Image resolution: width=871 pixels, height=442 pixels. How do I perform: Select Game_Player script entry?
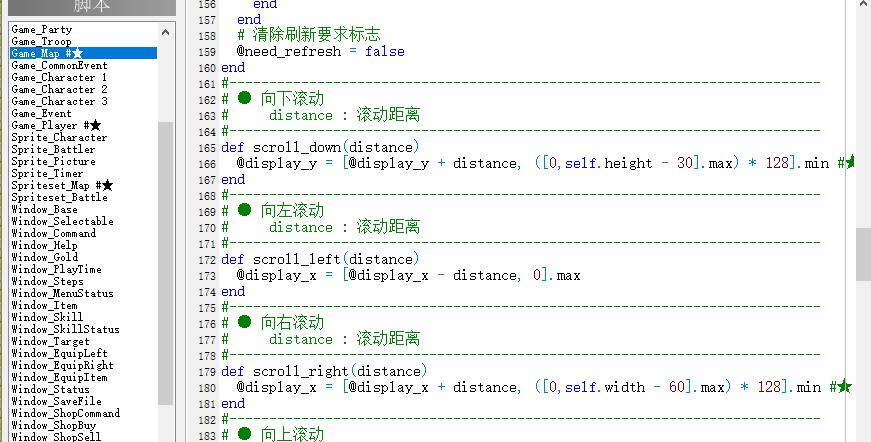[x=56, y=125]
